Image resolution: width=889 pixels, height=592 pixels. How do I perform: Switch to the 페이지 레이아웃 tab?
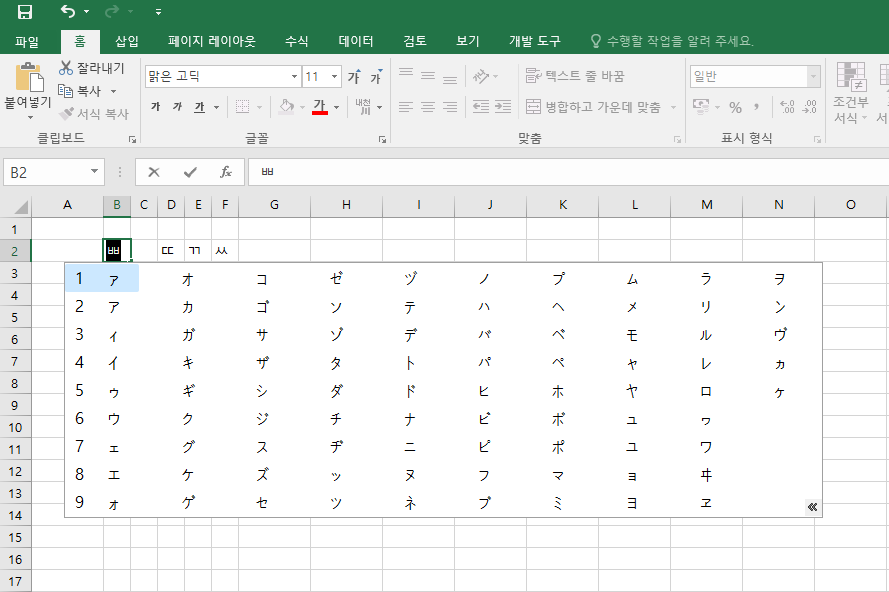coord(211,41)
